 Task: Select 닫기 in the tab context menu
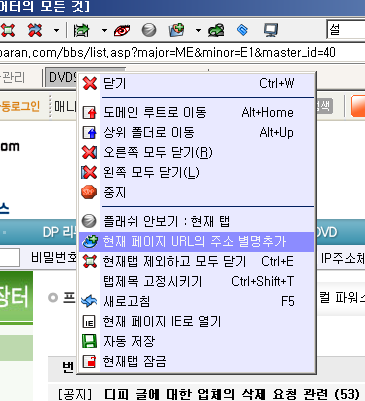(197, 83)
